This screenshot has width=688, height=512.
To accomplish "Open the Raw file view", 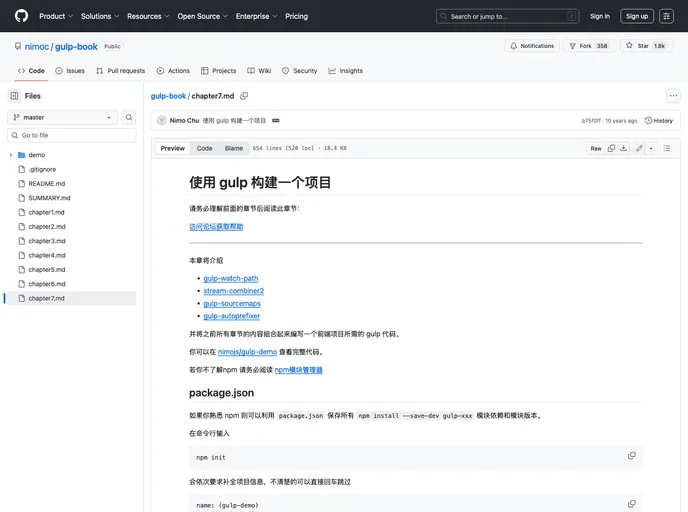I will (596, 148).
